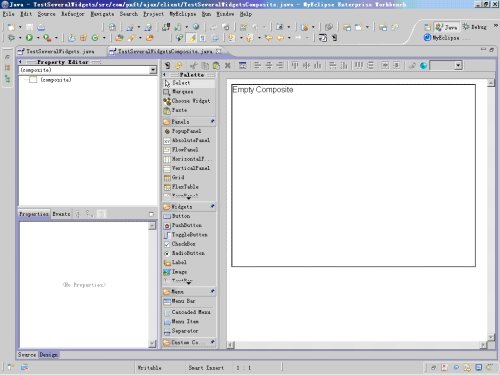Viewport: 500px width, 375px height.
Task: Collapse the Widgets palette category
Action: coord(189,207)
